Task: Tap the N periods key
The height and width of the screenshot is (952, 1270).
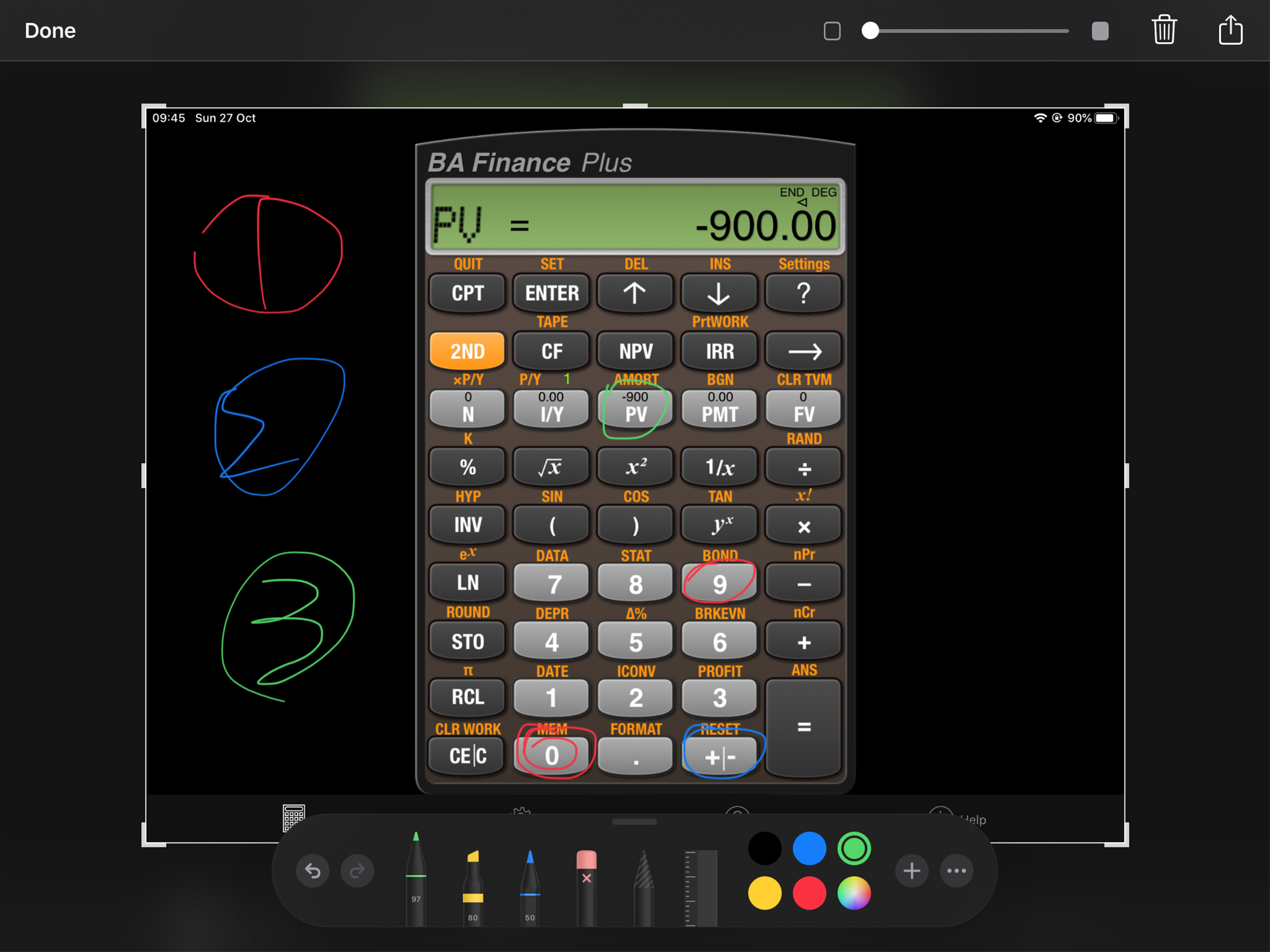Action: click(467, 408)
